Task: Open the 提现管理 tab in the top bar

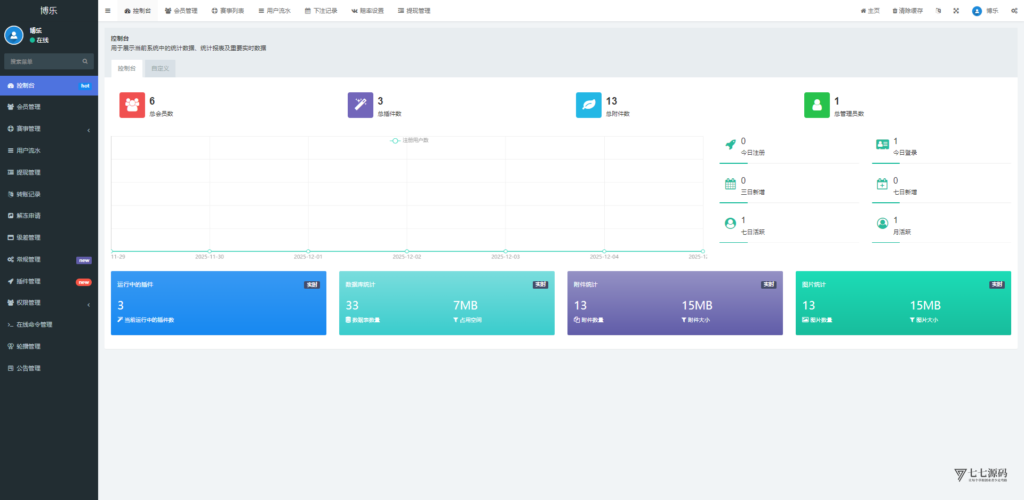Action: pyautogui.click(x=414, y=11)
